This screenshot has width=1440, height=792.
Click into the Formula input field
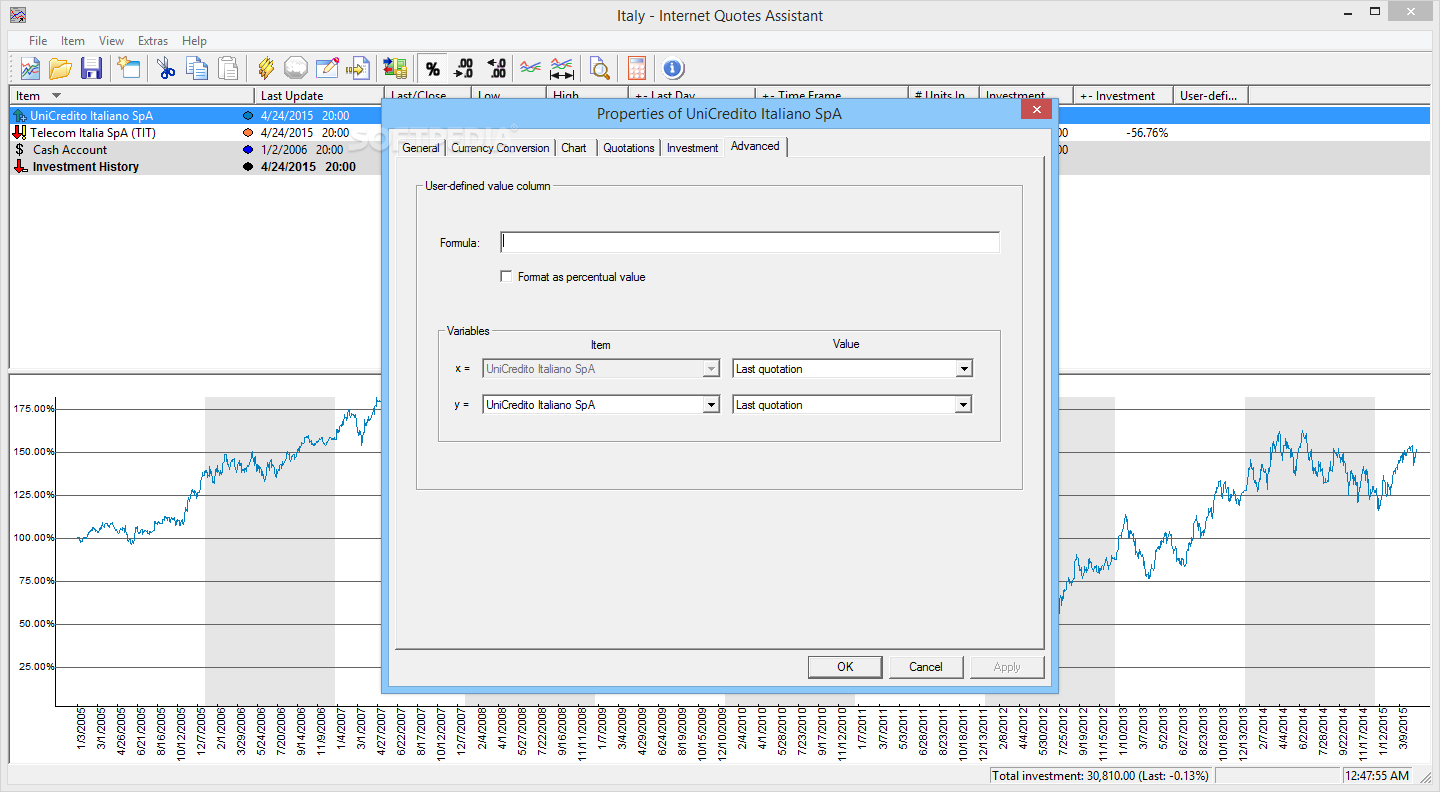[750, 242]
